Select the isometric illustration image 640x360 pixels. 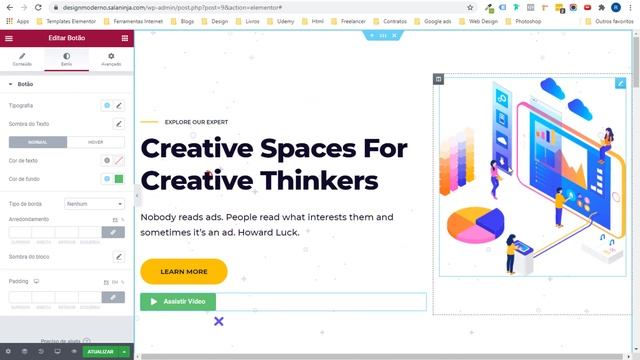coord(533,177)
